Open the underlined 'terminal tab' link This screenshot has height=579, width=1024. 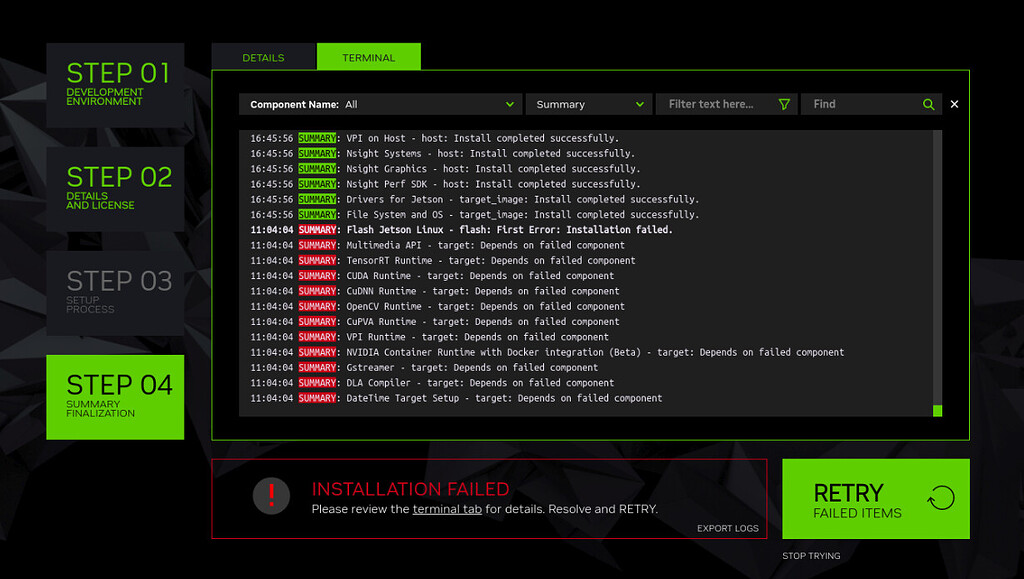(x=447, y=509)
